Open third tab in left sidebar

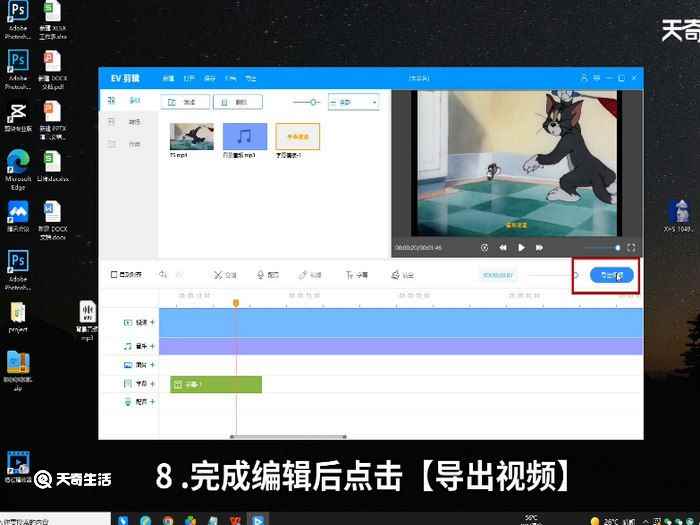(129, 144)
